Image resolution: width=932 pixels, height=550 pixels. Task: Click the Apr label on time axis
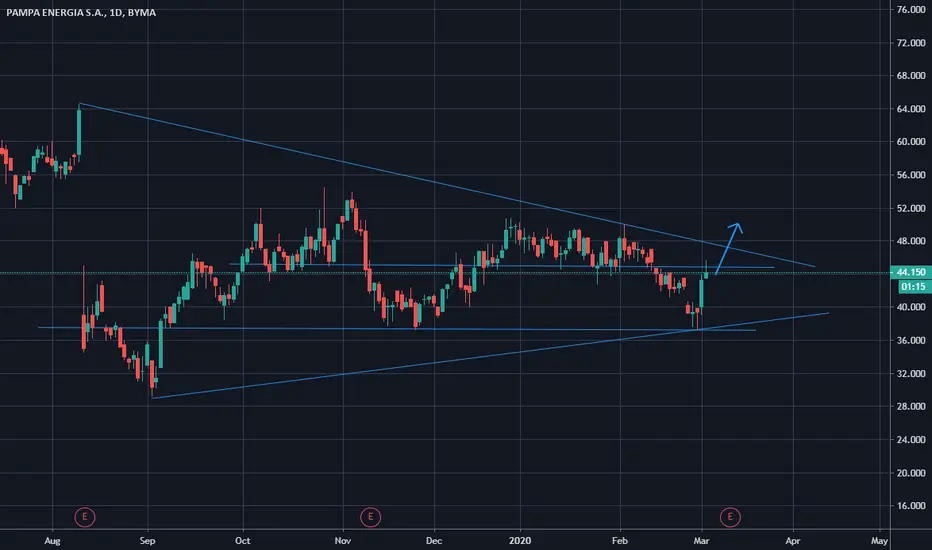(792, 540)
